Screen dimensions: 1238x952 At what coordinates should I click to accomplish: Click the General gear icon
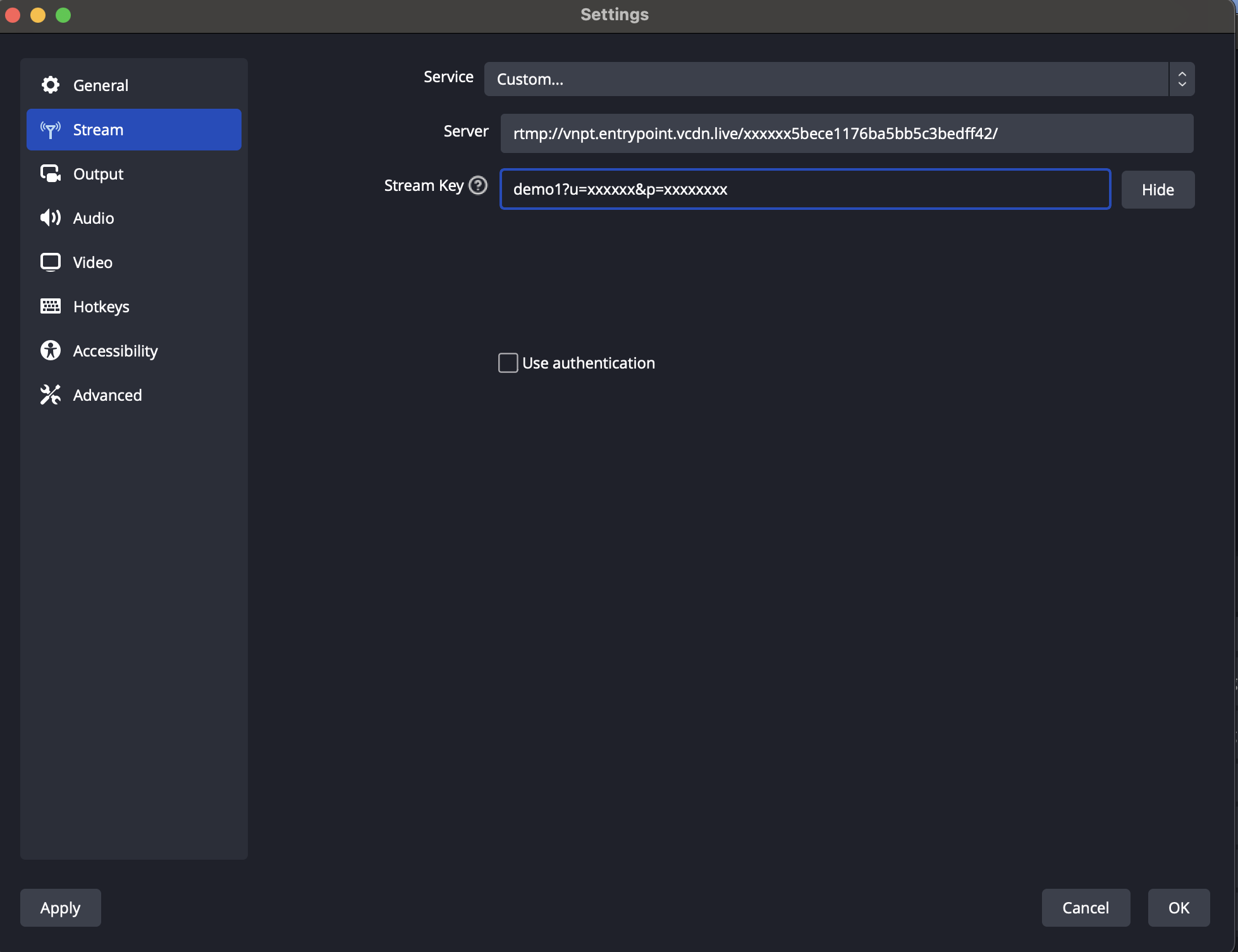[51, 85]
